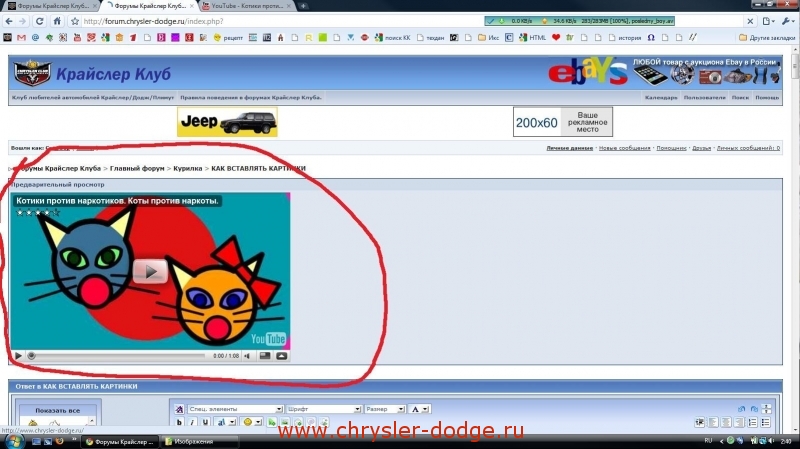Open the forum behavior rules link
Image resolution: width=800 pixels, height=449 pixels.
pyautogui.click(x=251, y=97)
